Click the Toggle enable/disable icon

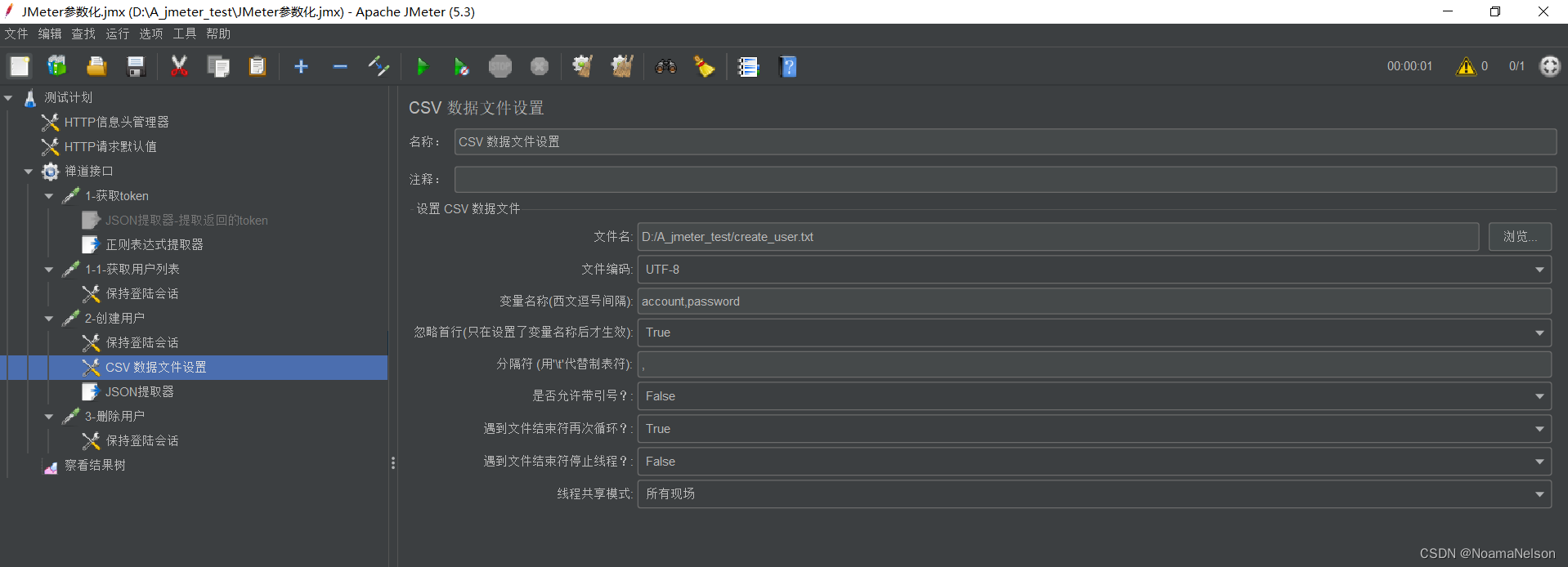[379, 66]
